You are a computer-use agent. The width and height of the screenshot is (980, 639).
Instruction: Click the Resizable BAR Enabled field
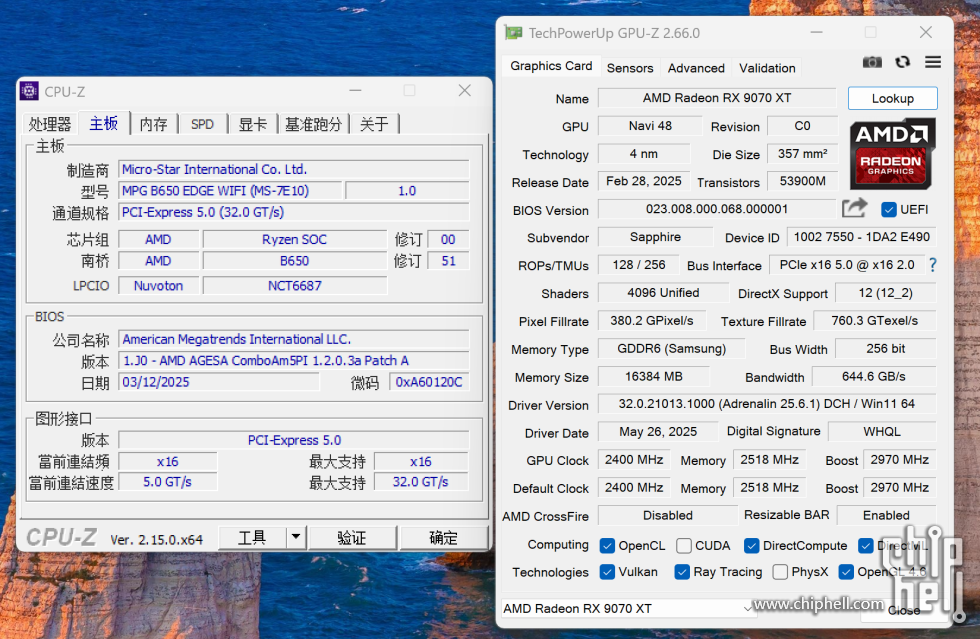(886, 515)
